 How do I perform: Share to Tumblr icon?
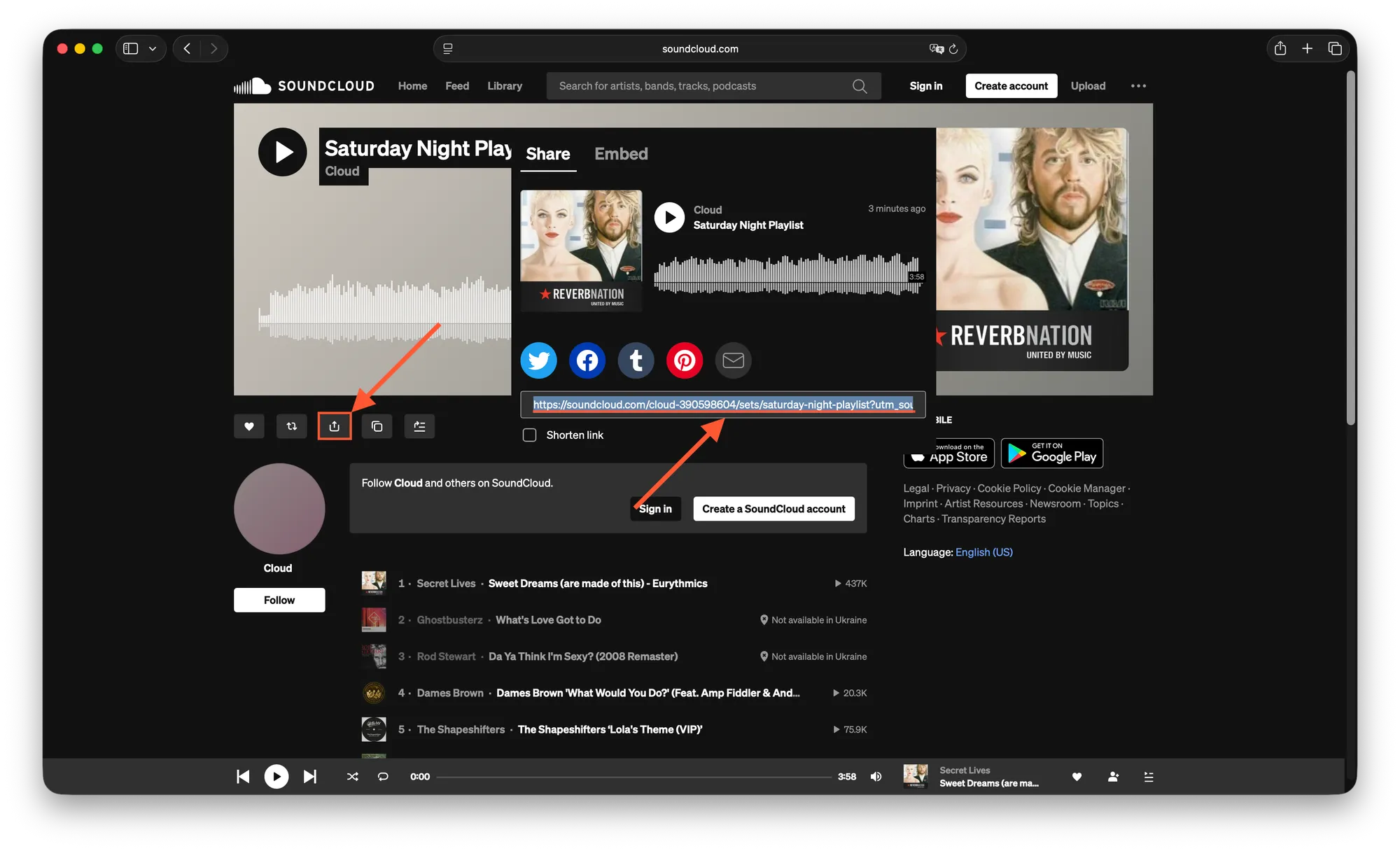(636, 360)
